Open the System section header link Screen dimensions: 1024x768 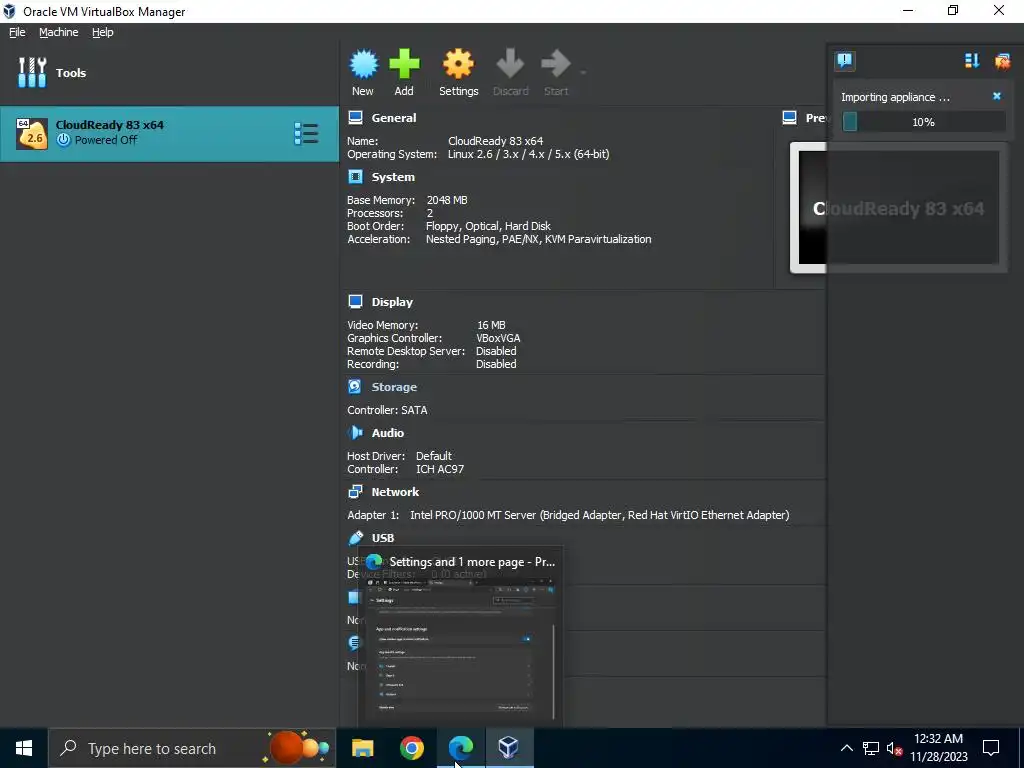tap(392, 177)
